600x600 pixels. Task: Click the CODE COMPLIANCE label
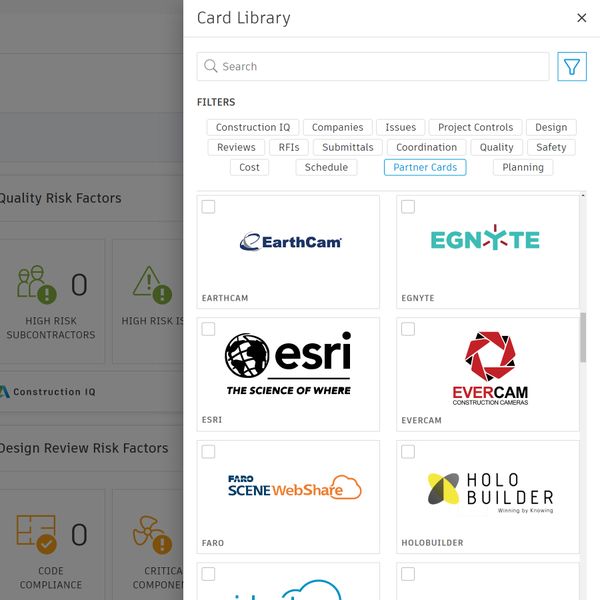click(51, 578)
